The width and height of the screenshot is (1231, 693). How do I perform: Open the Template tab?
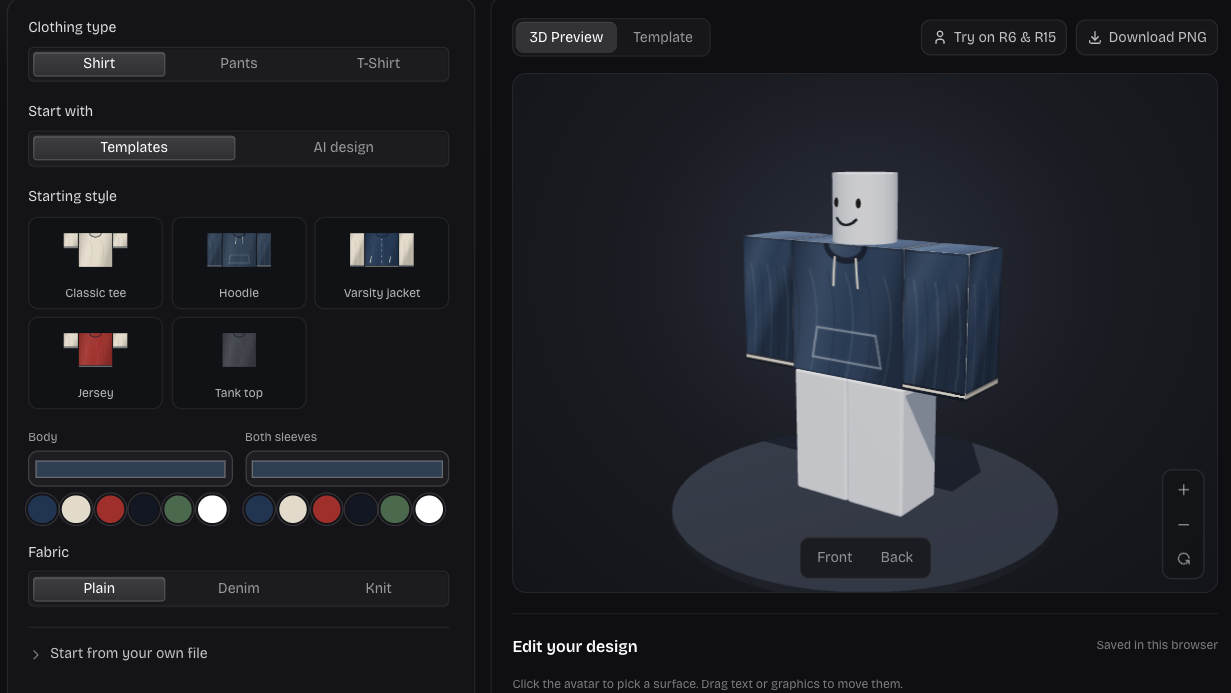[x=663, y=37]
